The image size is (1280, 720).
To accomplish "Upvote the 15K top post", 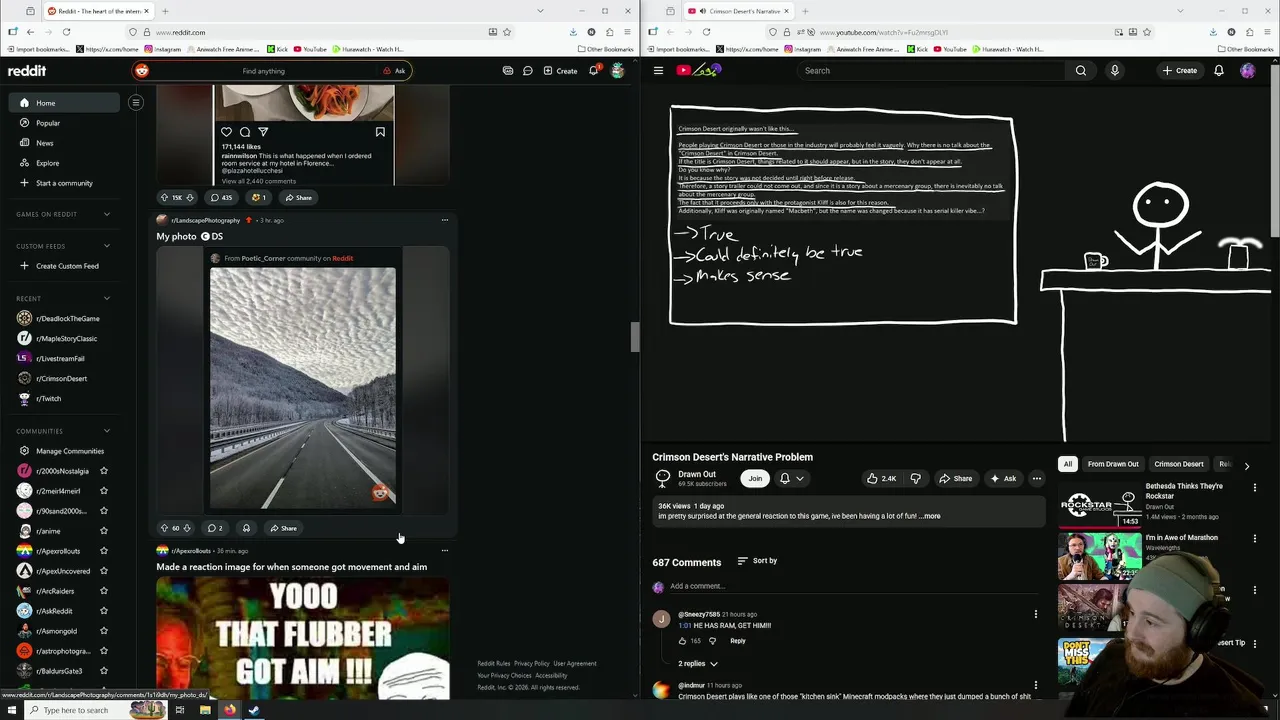I will point(165,197).
